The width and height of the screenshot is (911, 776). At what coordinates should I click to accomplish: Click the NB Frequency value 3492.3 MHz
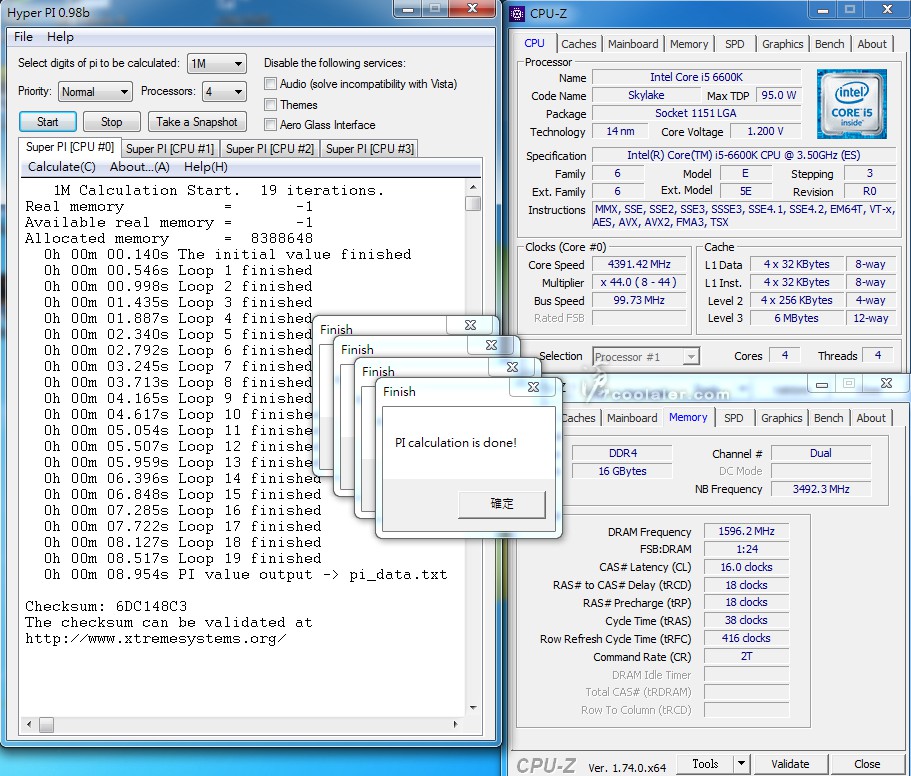[x=821, y=489]
